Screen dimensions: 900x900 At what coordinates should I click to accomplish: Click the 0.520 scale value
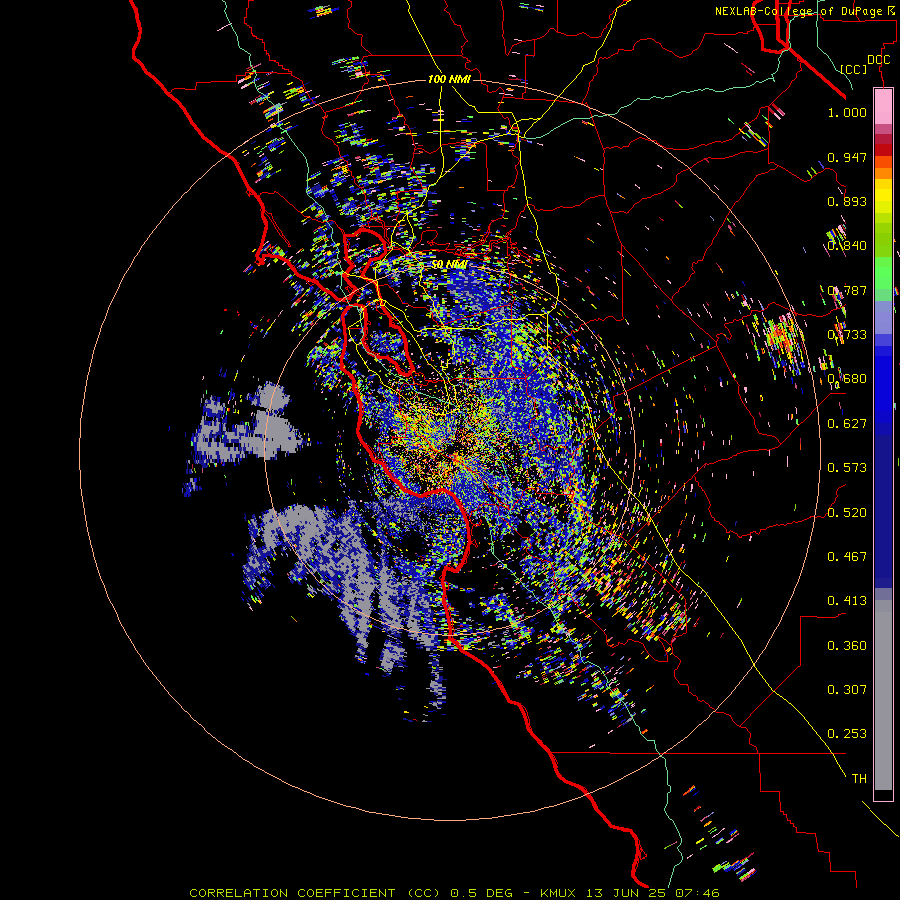[847, 513]
